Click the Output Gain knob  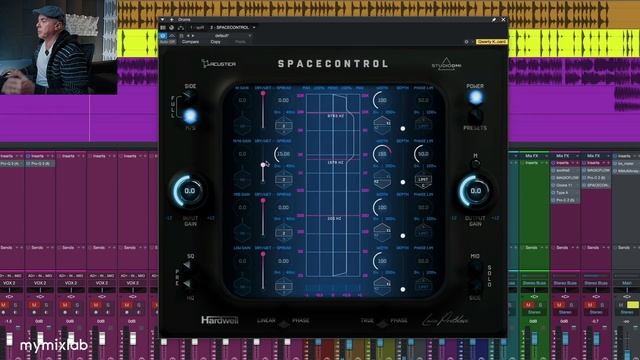[476, 191]
